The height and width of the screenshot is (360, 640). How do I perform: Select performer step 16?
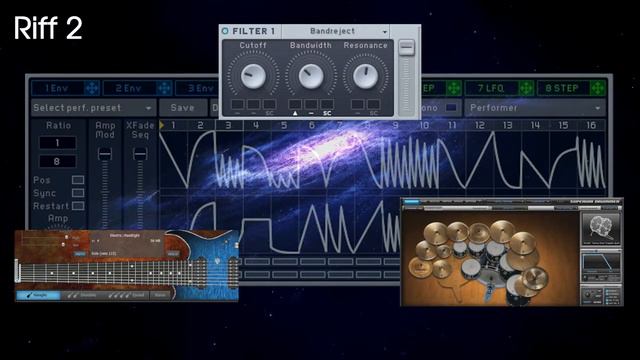591,125
